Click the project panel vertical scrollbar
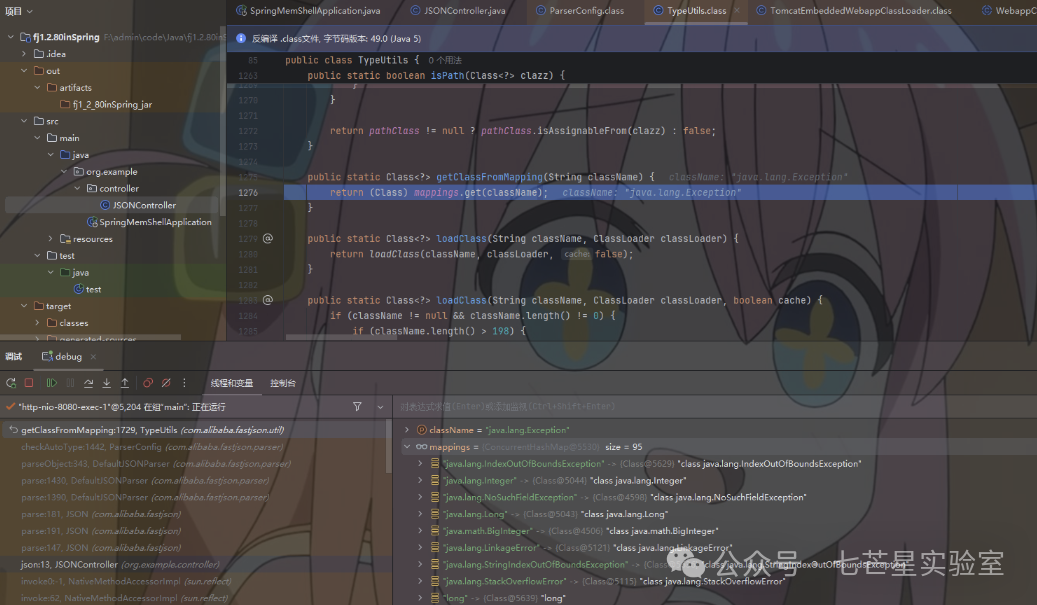Screen dimensions: 1037x605 222,150
